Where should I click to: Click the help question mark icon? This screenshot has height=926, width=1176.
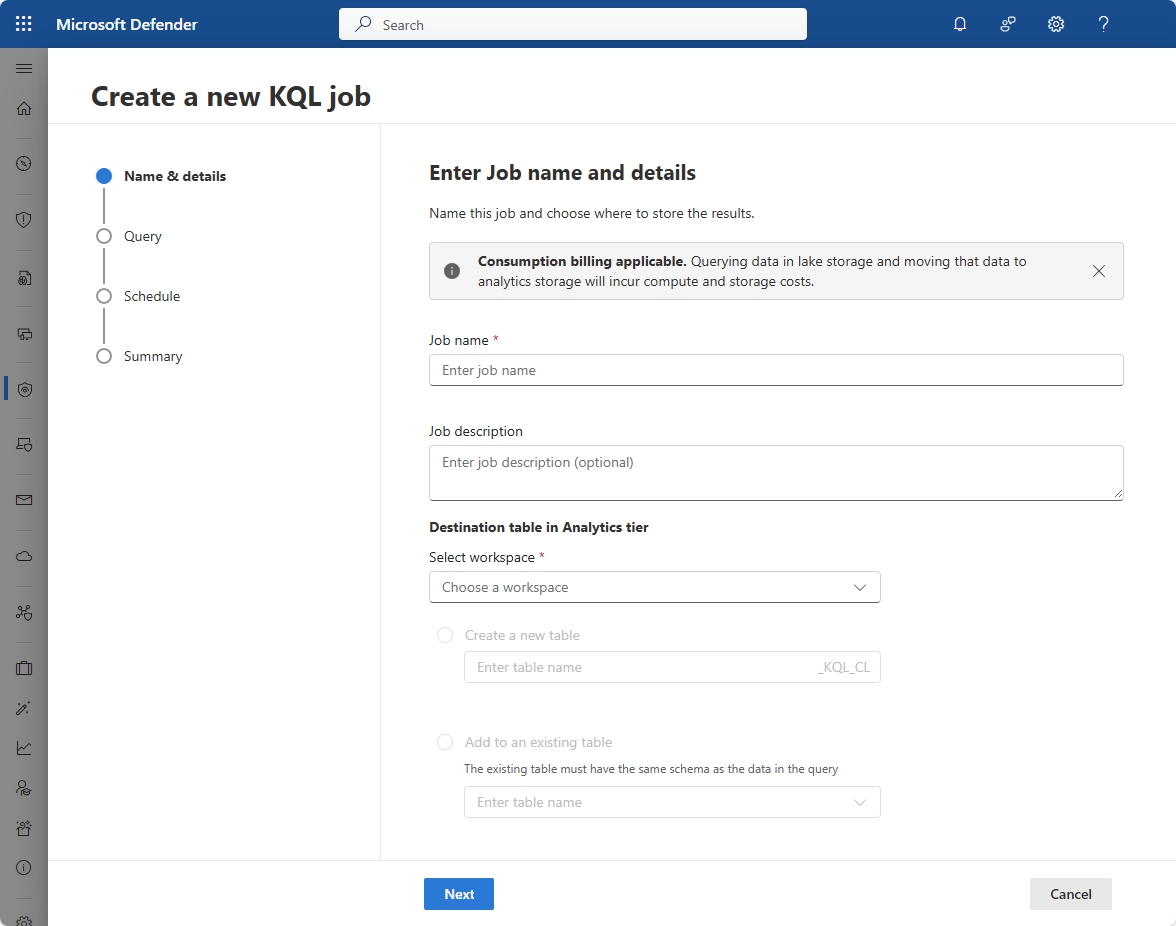click(1104, 24)
